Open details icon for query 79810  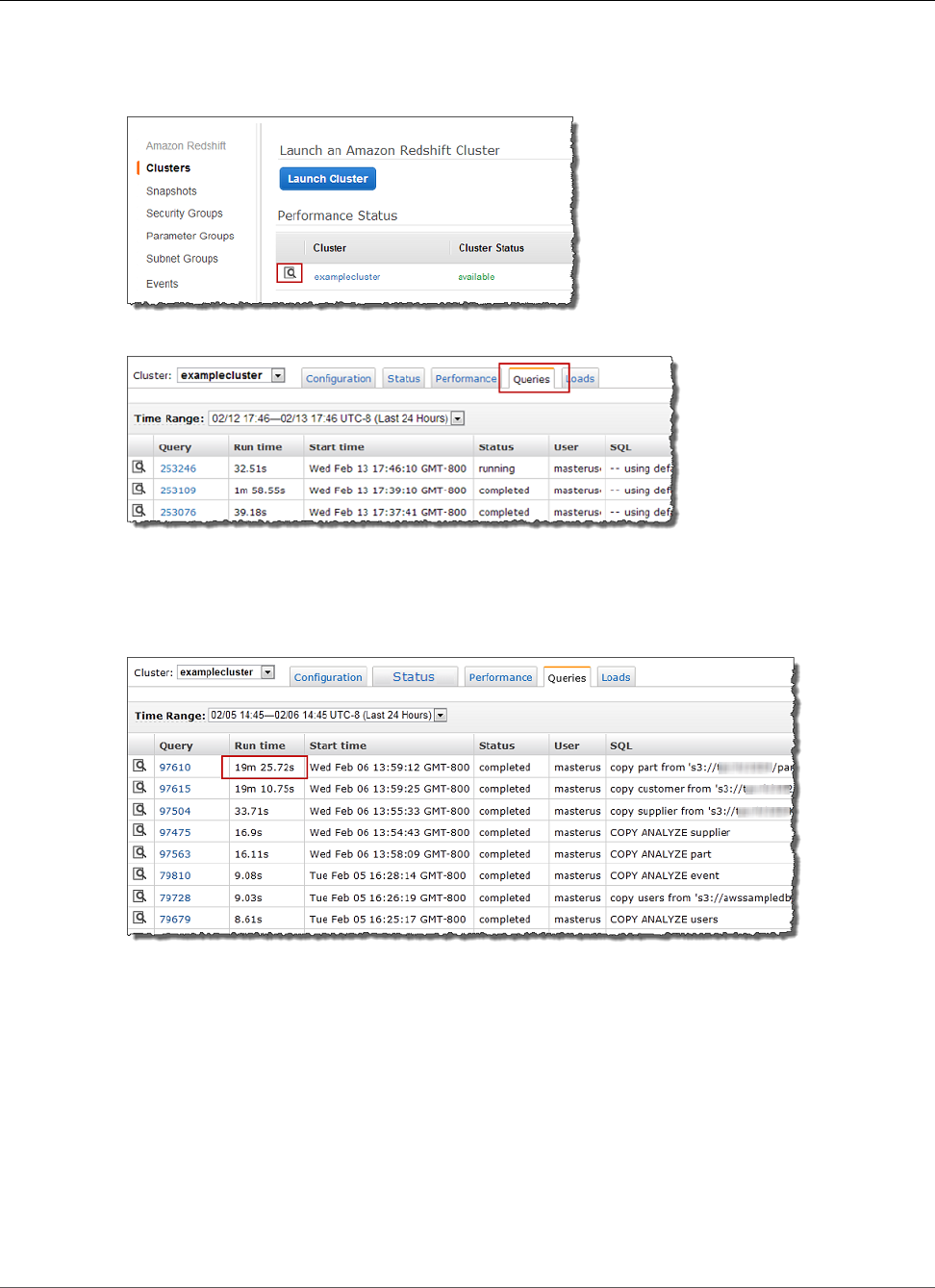pyautogui.click(x=139, y=874)
